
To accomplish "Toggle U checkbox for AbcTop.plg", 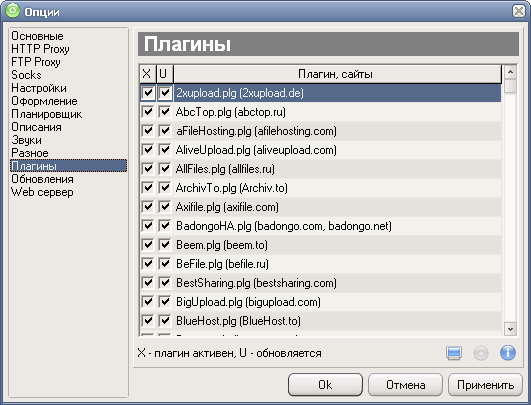I will click(x=165, y=112).
